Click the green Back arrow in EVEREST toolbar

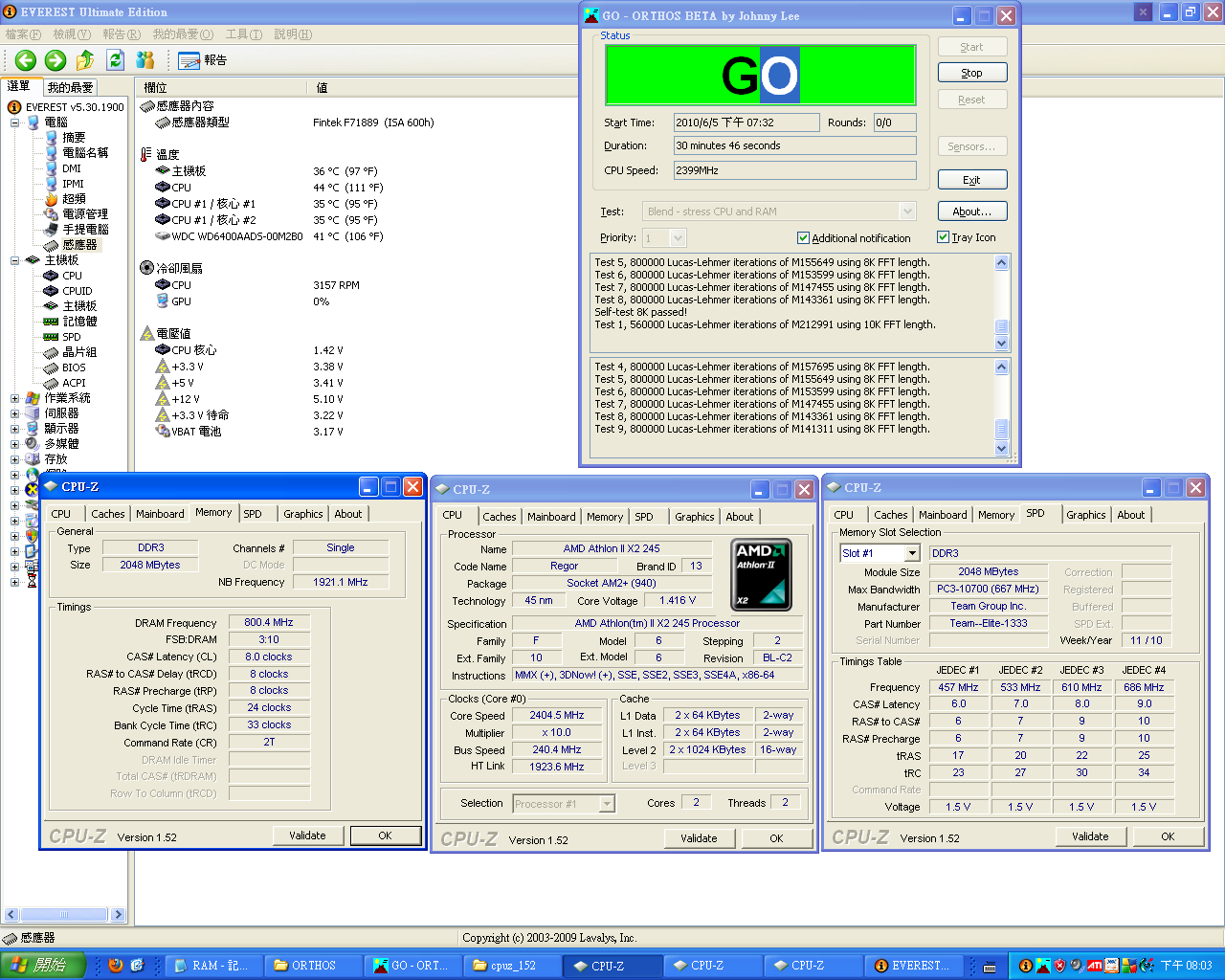coord(26,60)
